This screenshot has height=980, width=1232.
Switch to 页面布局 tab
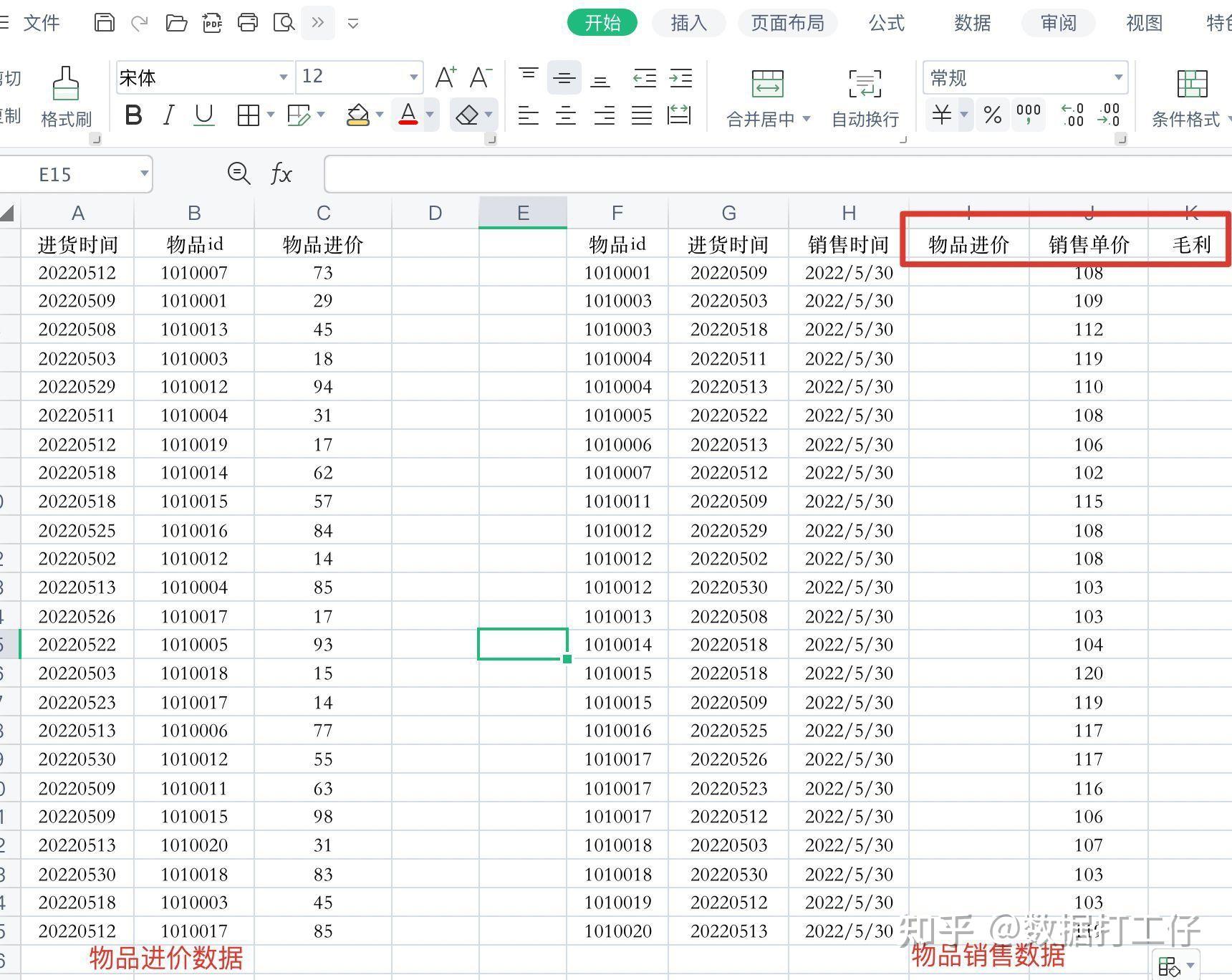(787, 23)
